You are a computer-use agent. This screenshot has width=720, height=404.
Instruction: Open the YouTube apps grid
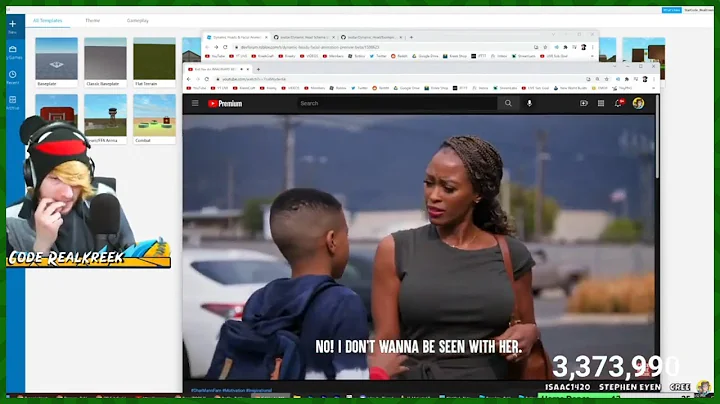[x=601, y=103]
